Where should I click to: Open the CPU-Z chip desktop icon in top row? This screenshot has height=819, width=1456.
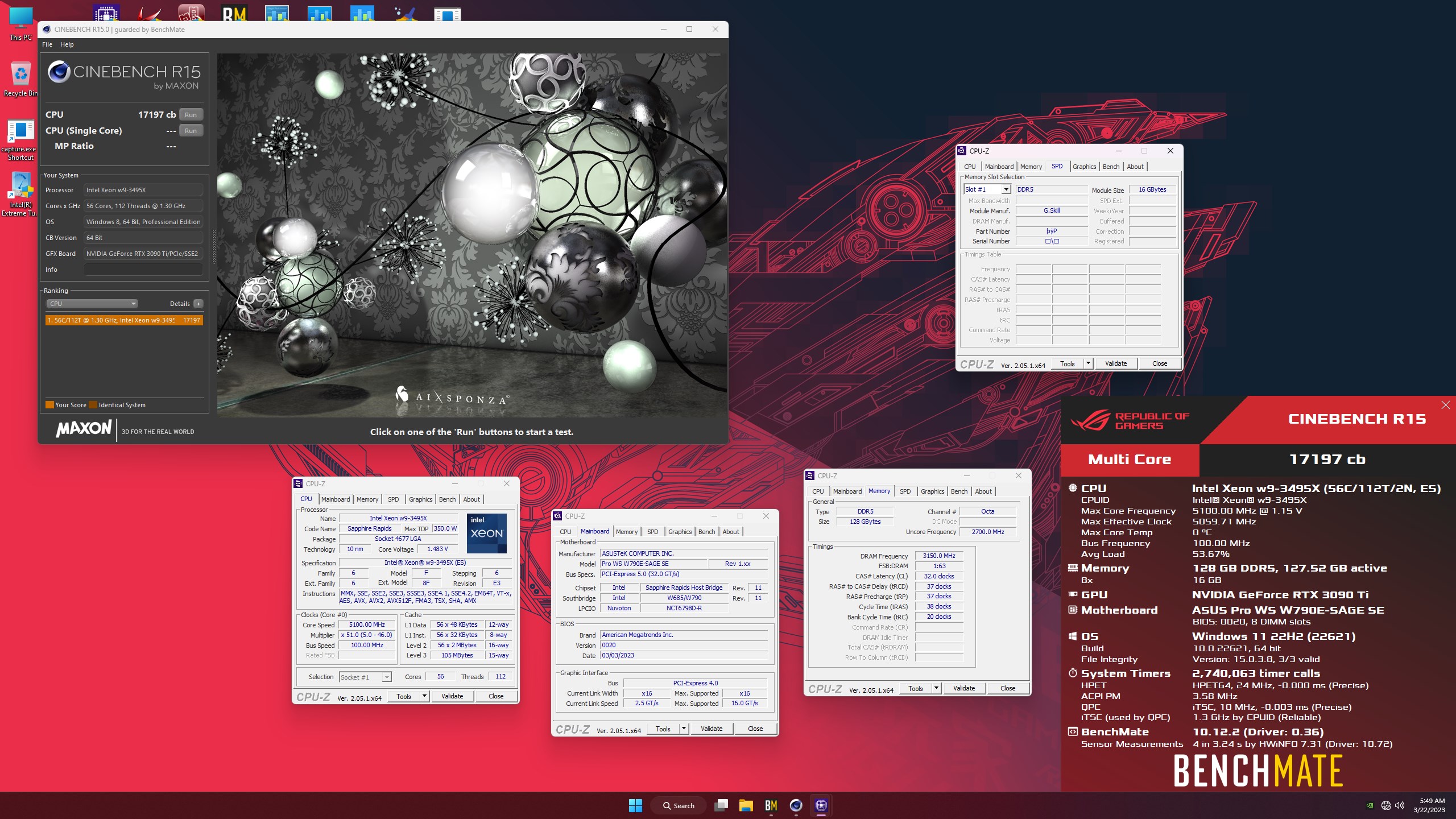click(106, 13)
